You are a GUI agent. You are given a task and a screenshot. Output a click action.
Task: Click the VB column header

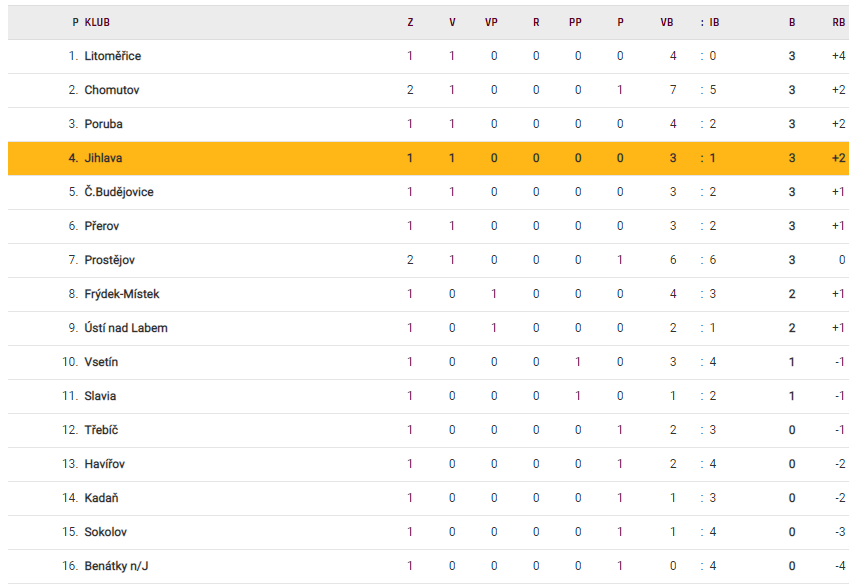(667, 22)
